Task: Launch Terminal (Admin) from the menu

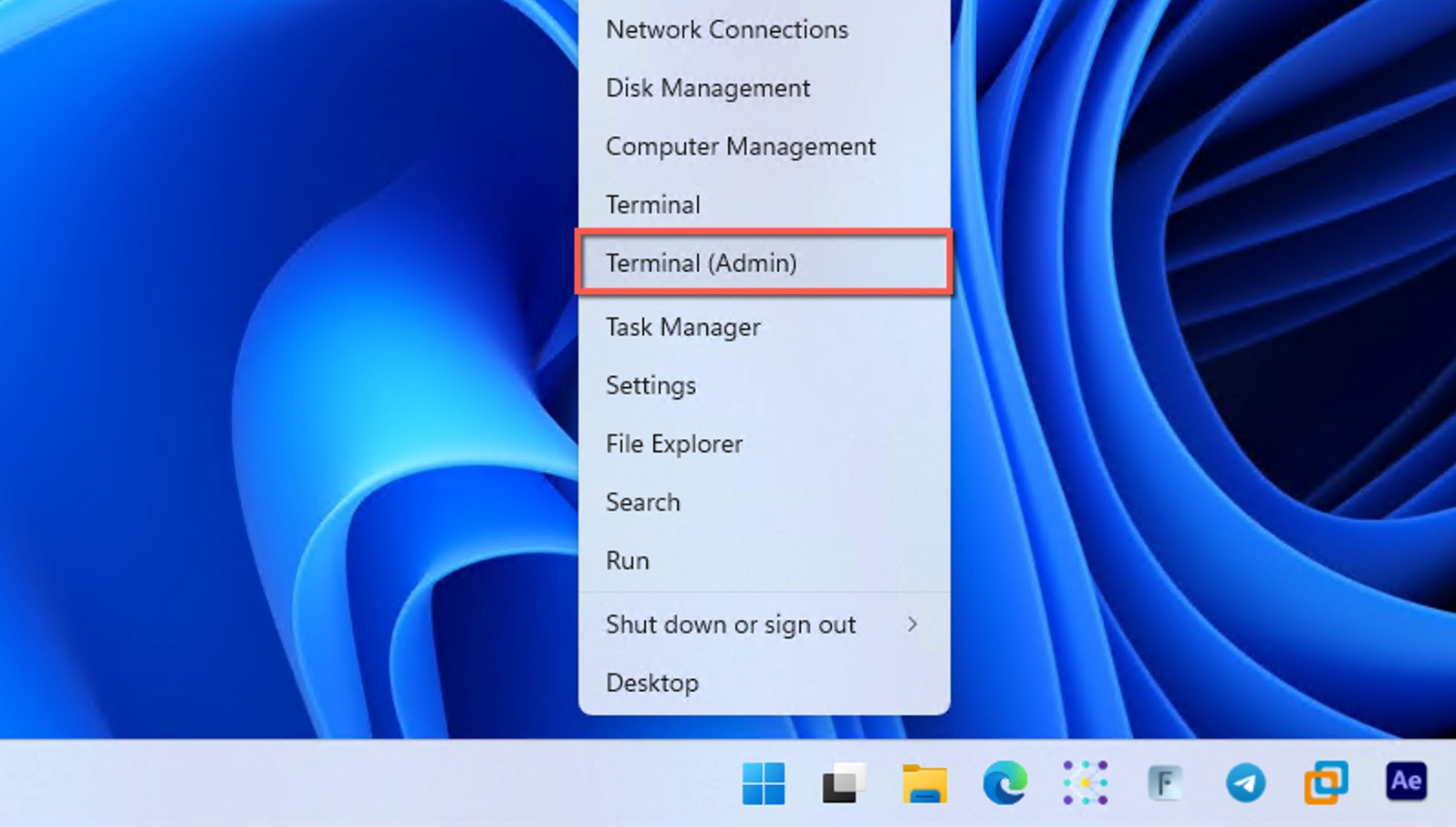Action: tap(764, 263)
